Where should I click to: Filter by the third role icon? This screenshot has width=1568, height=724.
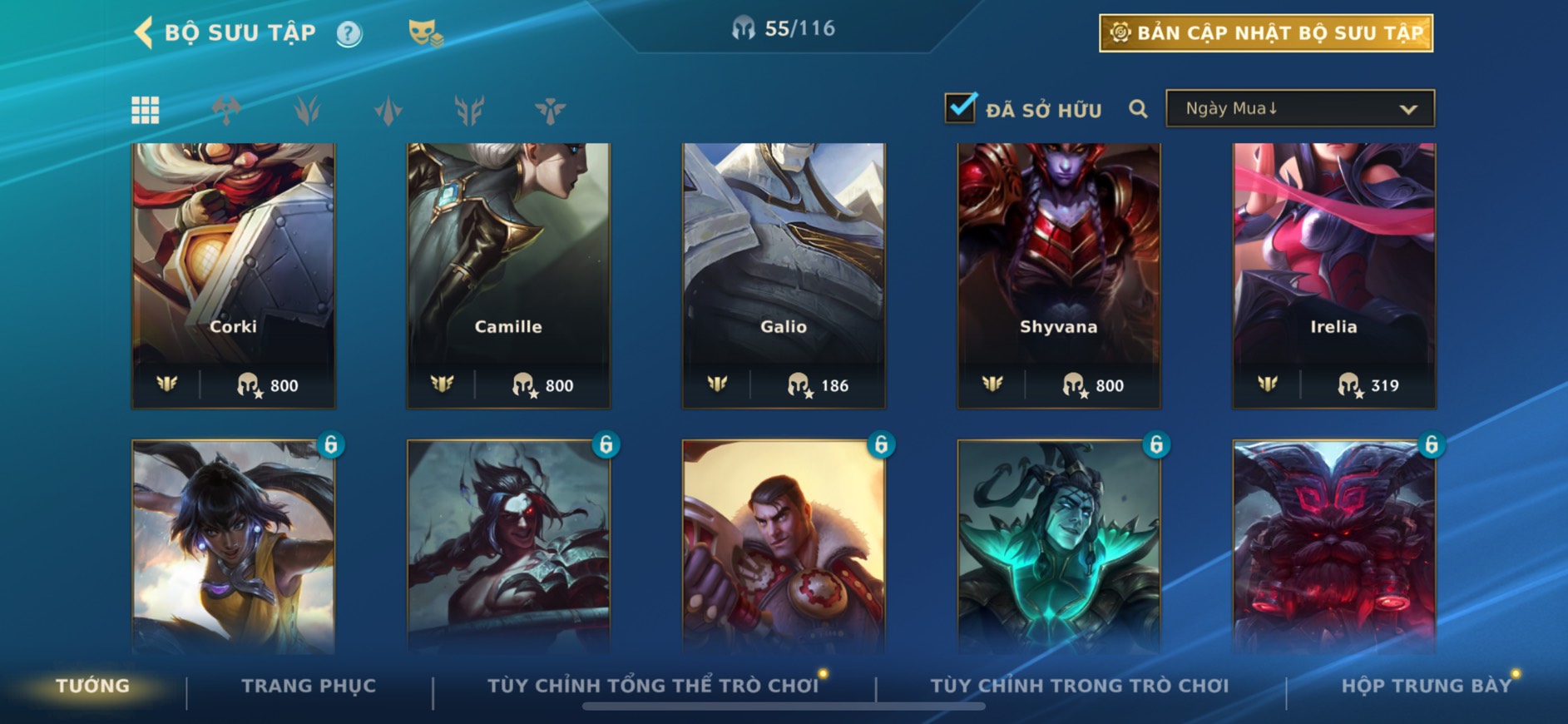[x=388, y=110]
